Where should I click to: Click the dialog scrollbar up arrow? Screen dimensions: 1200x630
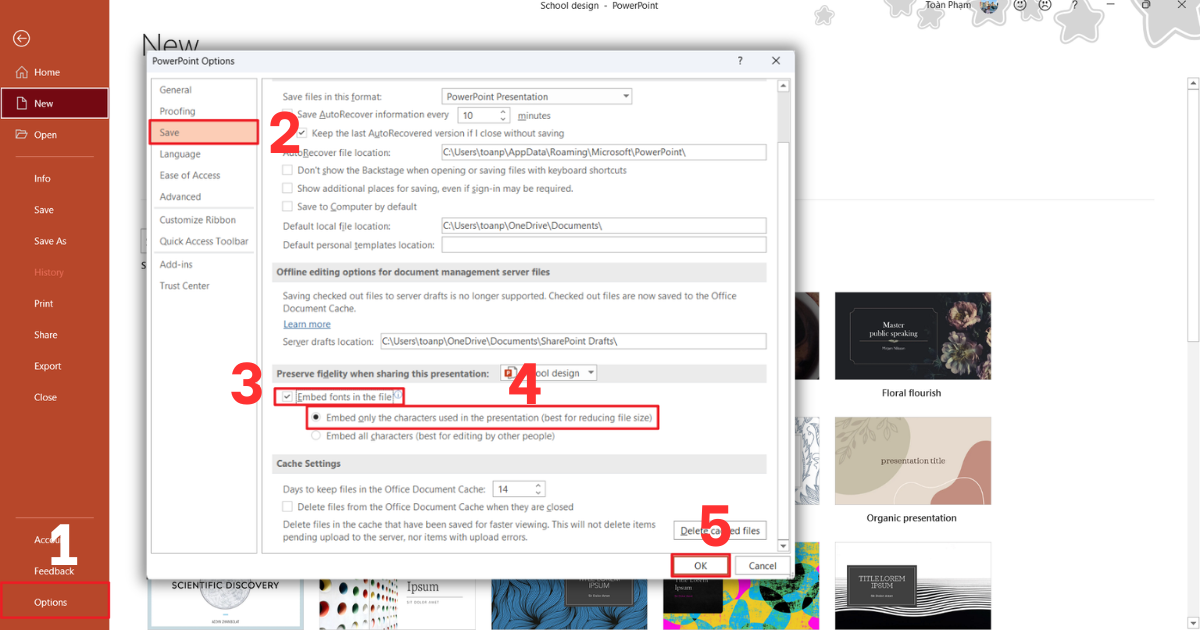coord(784,87)
